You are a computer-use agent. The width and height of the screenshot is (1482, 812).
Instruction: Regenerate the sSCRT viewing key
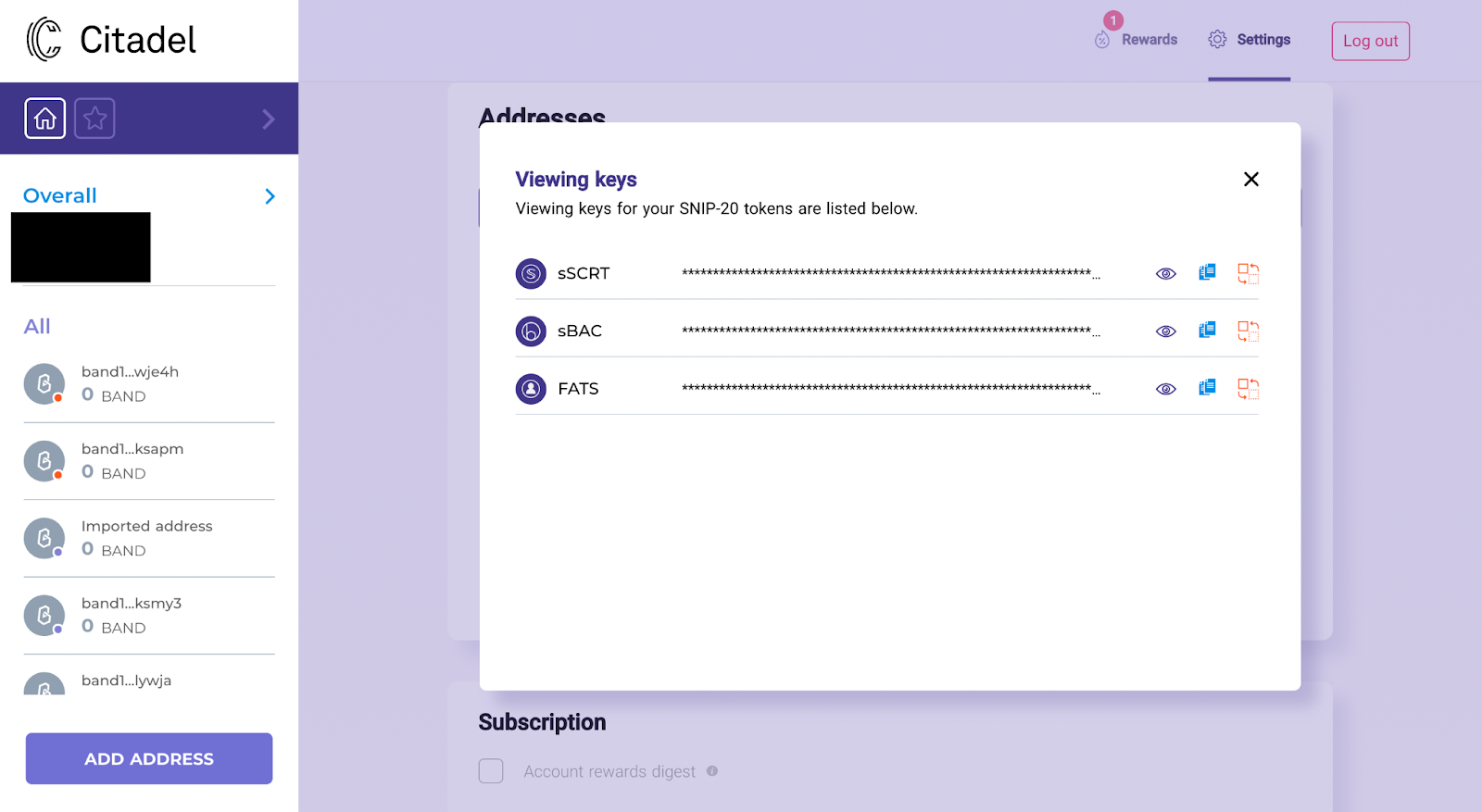(1249, 273)
